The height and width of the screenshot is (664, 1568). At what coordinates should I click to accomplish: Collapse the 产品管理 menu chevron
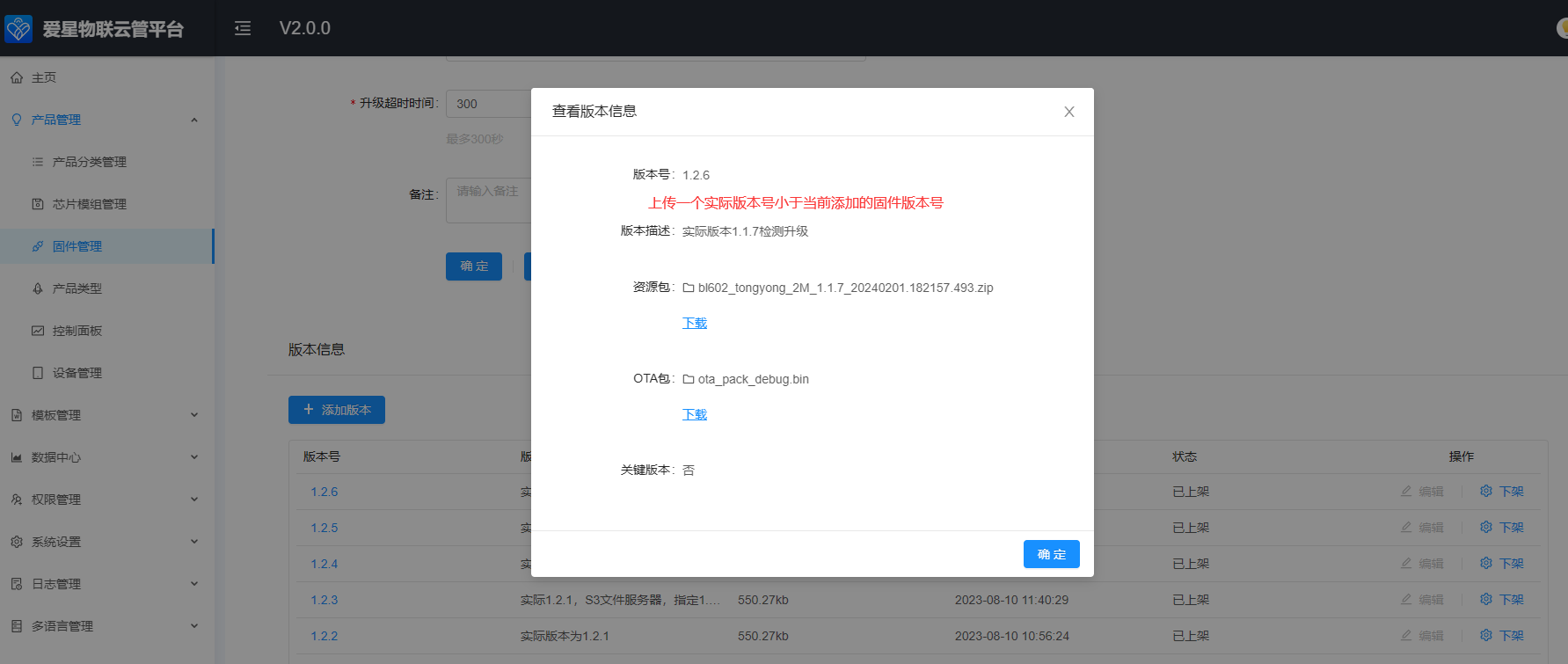point(194,120)
